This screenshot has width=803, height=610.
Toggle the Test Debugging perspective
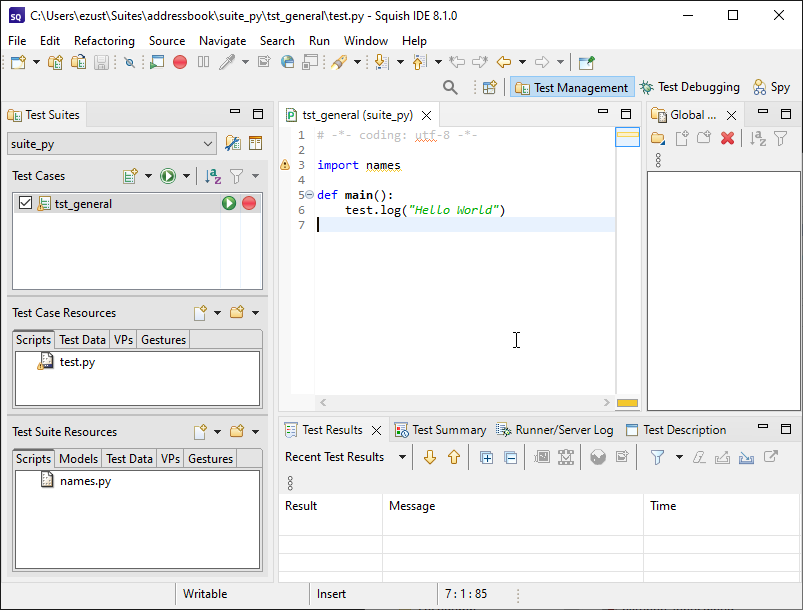(x=690, y=87)
